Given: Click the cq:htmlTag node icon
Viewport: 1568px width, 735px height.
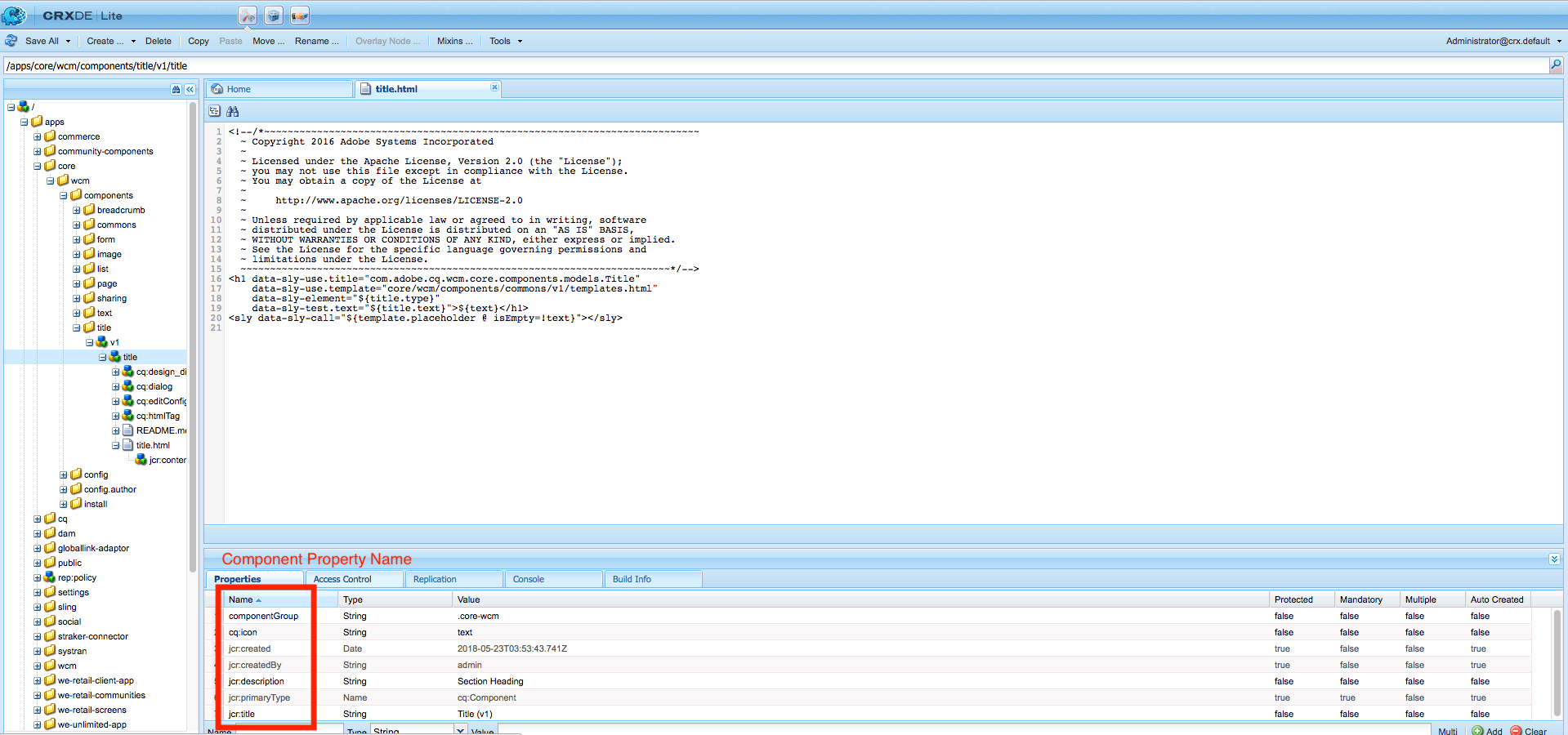Looking at the screenshot, I should click(128, 416).
